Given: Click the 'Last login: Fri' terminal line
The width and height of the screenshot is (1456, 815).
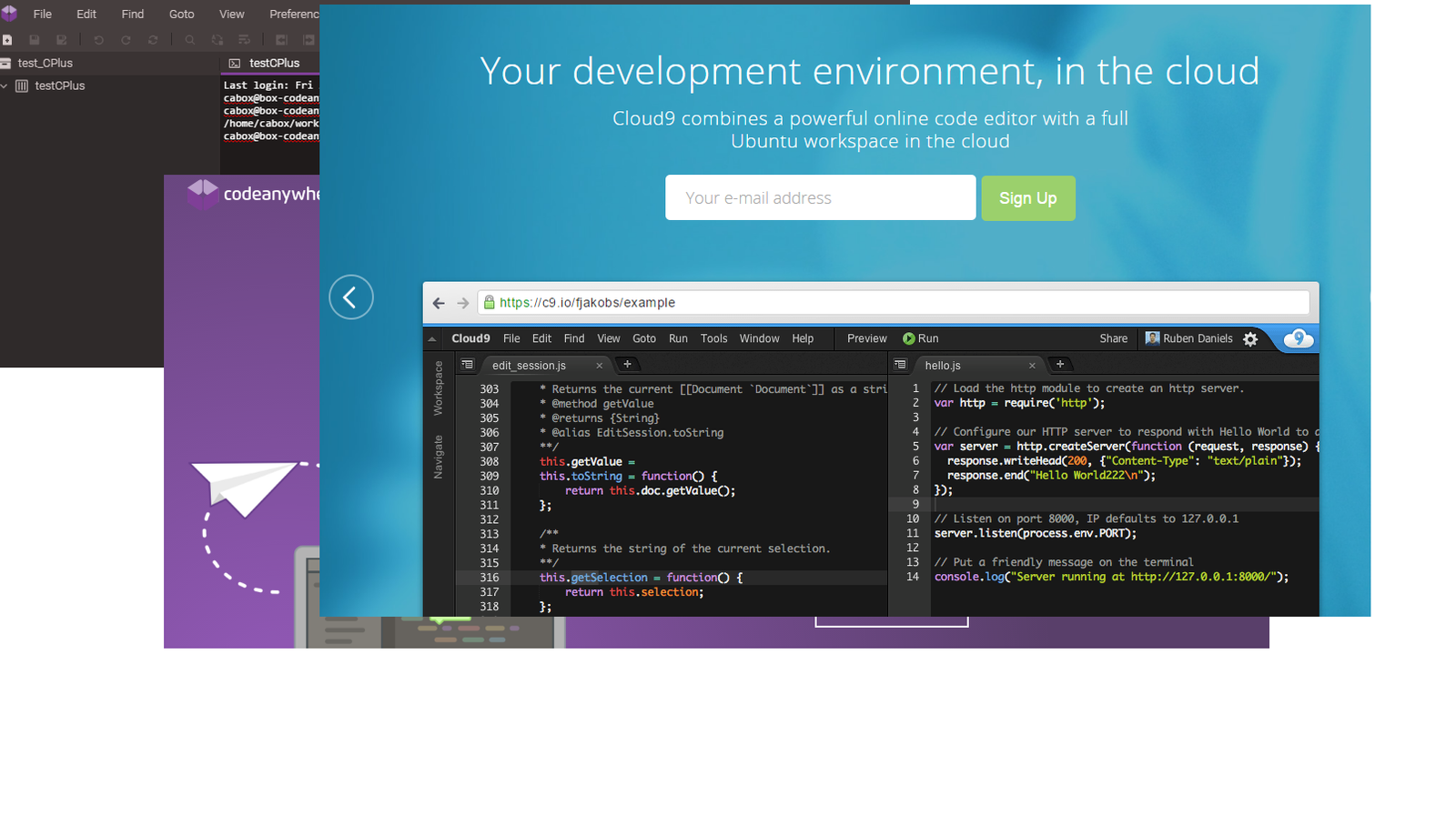Looking at the screenshot, I should [268, 85].
